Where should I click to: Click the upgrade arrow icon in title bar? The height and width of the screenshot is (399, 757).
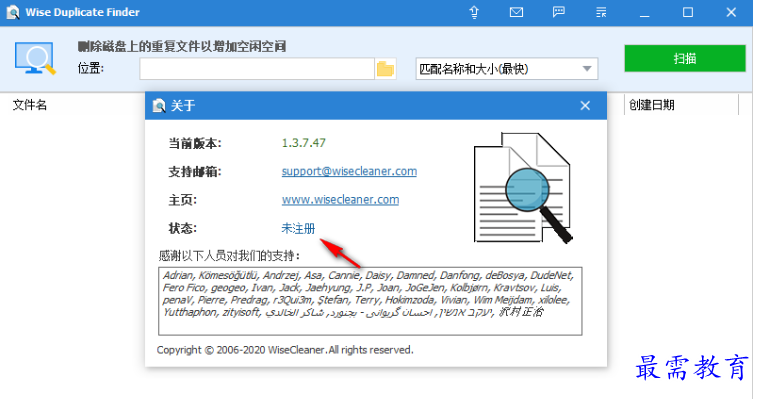coord(474,12)
